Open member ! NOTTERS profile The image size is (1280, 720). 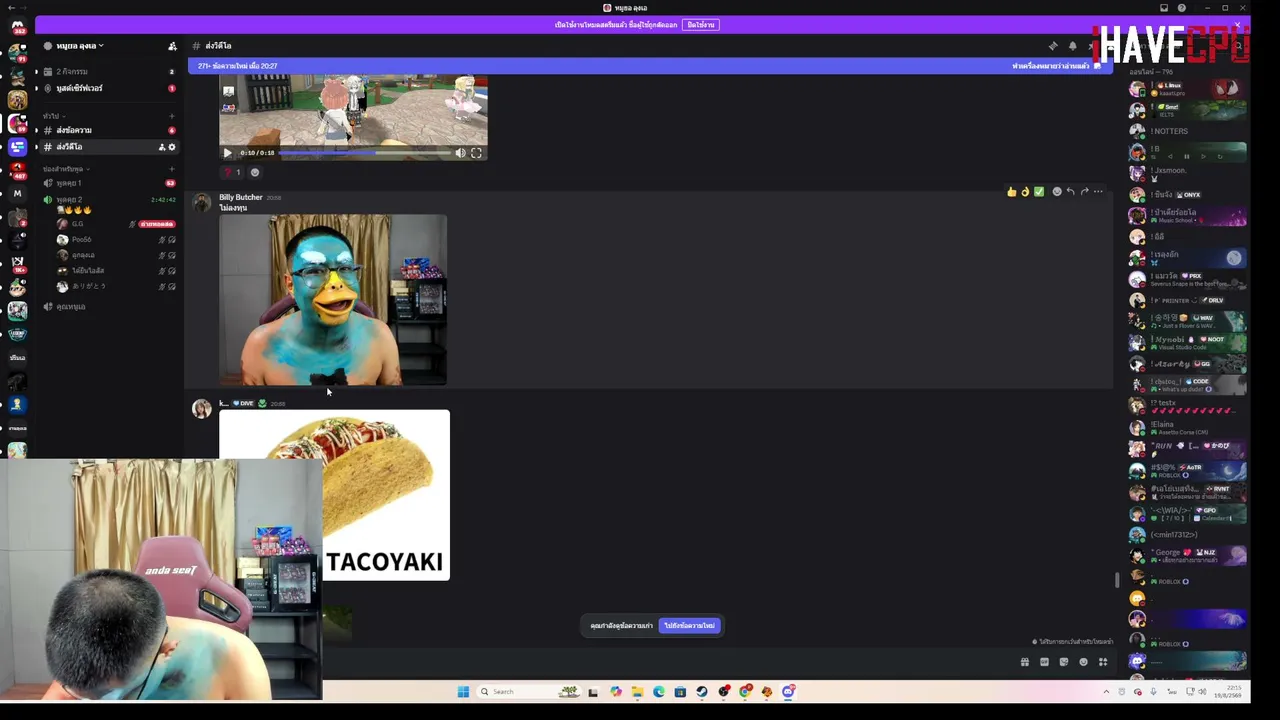pyautogui.click(x=1188, y=131)
